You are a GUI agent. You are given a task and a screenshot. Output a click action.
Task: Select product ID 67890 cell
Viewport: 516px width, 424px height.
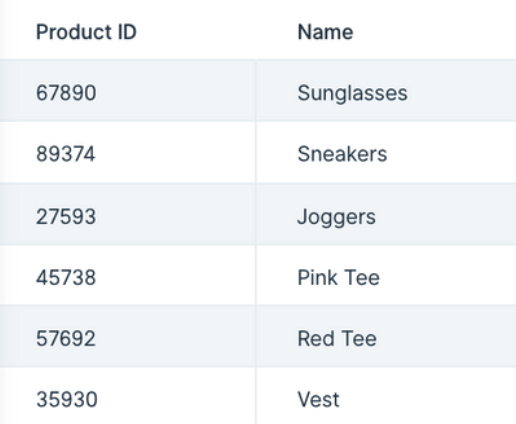[x=128, y=91]
